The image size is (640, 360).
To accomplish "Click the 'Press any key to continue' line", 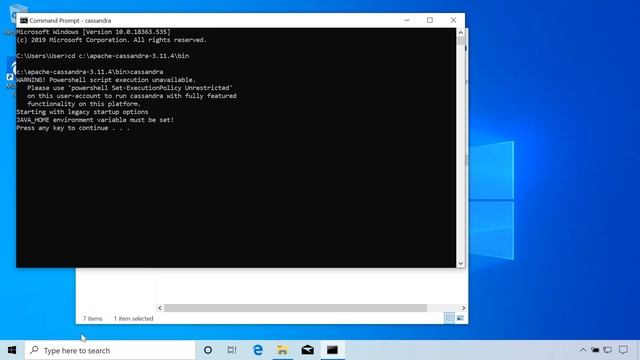I will [x=73, y=128].
